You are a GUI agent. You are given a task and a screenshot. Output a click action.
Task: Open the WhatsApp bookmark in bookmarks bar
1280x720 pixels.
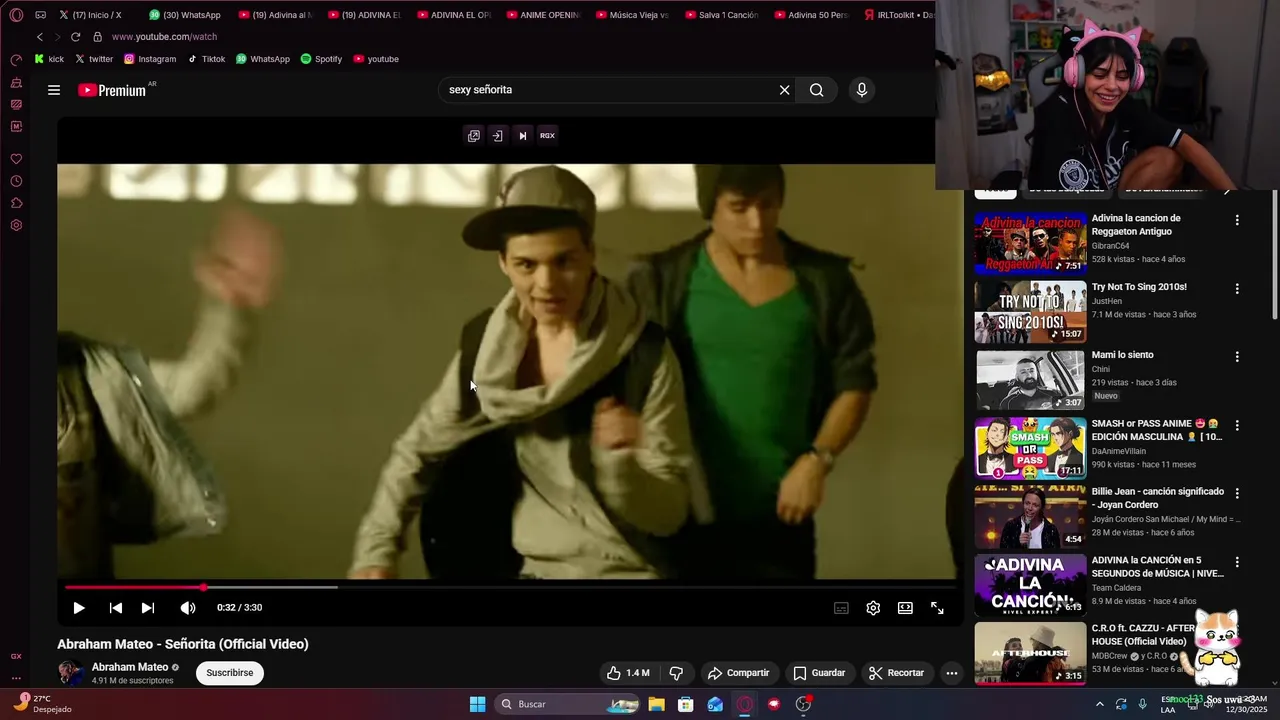click(x=263, y=59)
